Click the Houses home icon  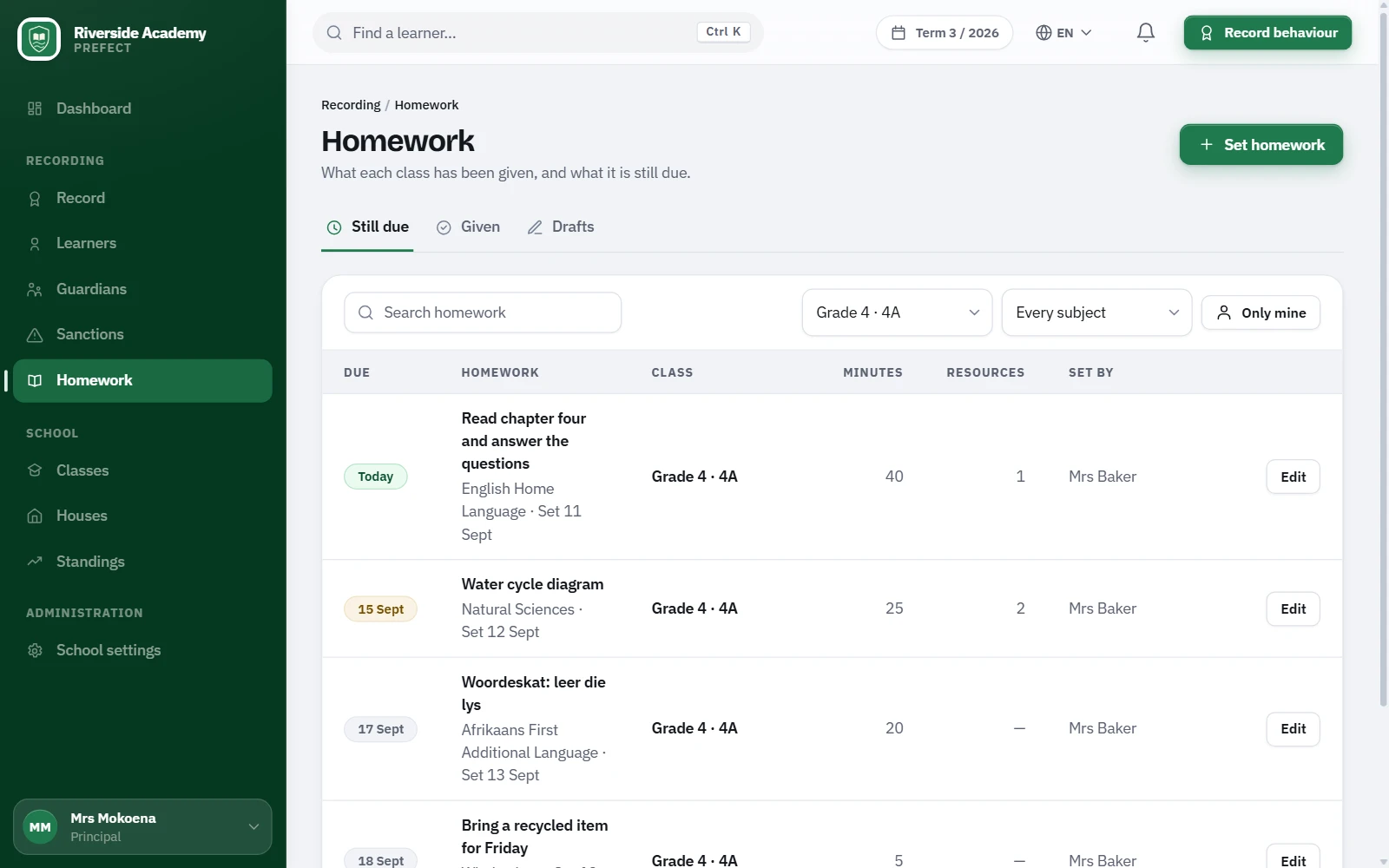[x=35, y=516]
